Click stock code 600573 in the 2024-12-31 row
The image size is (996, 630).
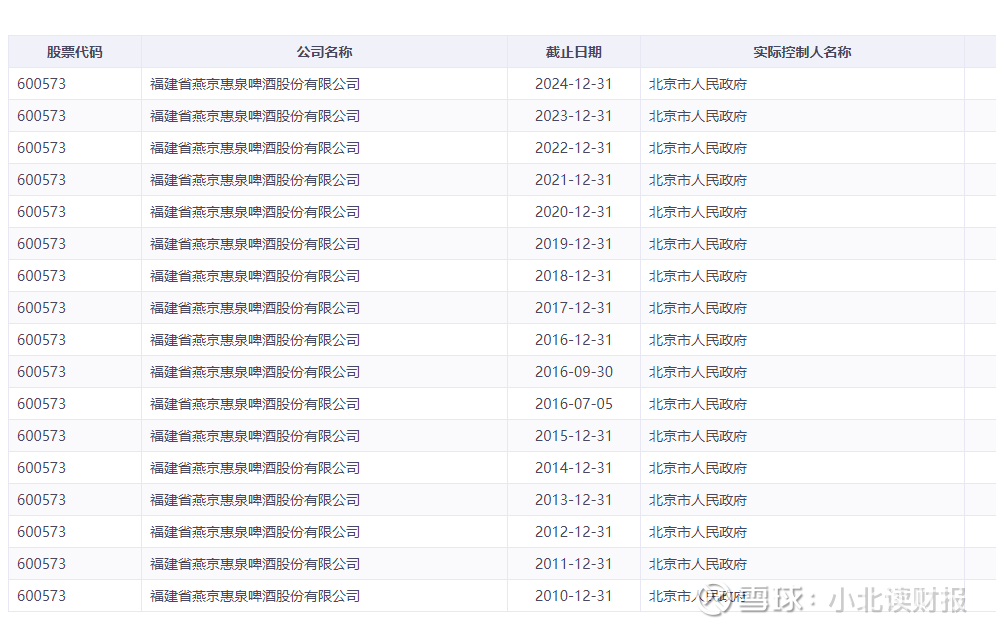click(41, 84)
